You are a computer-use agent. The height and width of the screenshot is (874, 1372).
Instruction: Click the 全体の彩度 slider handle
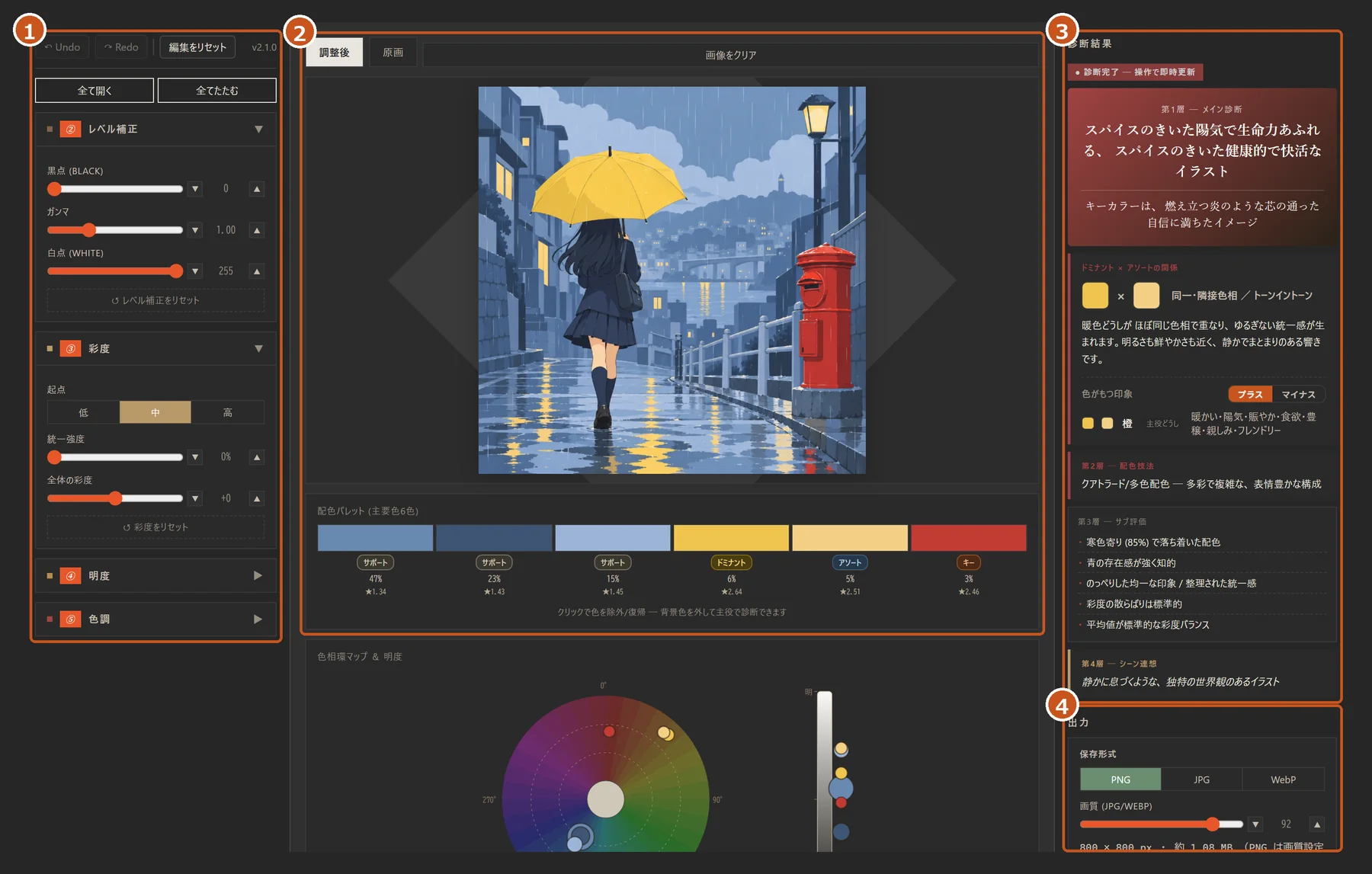(x=115, y=498)
